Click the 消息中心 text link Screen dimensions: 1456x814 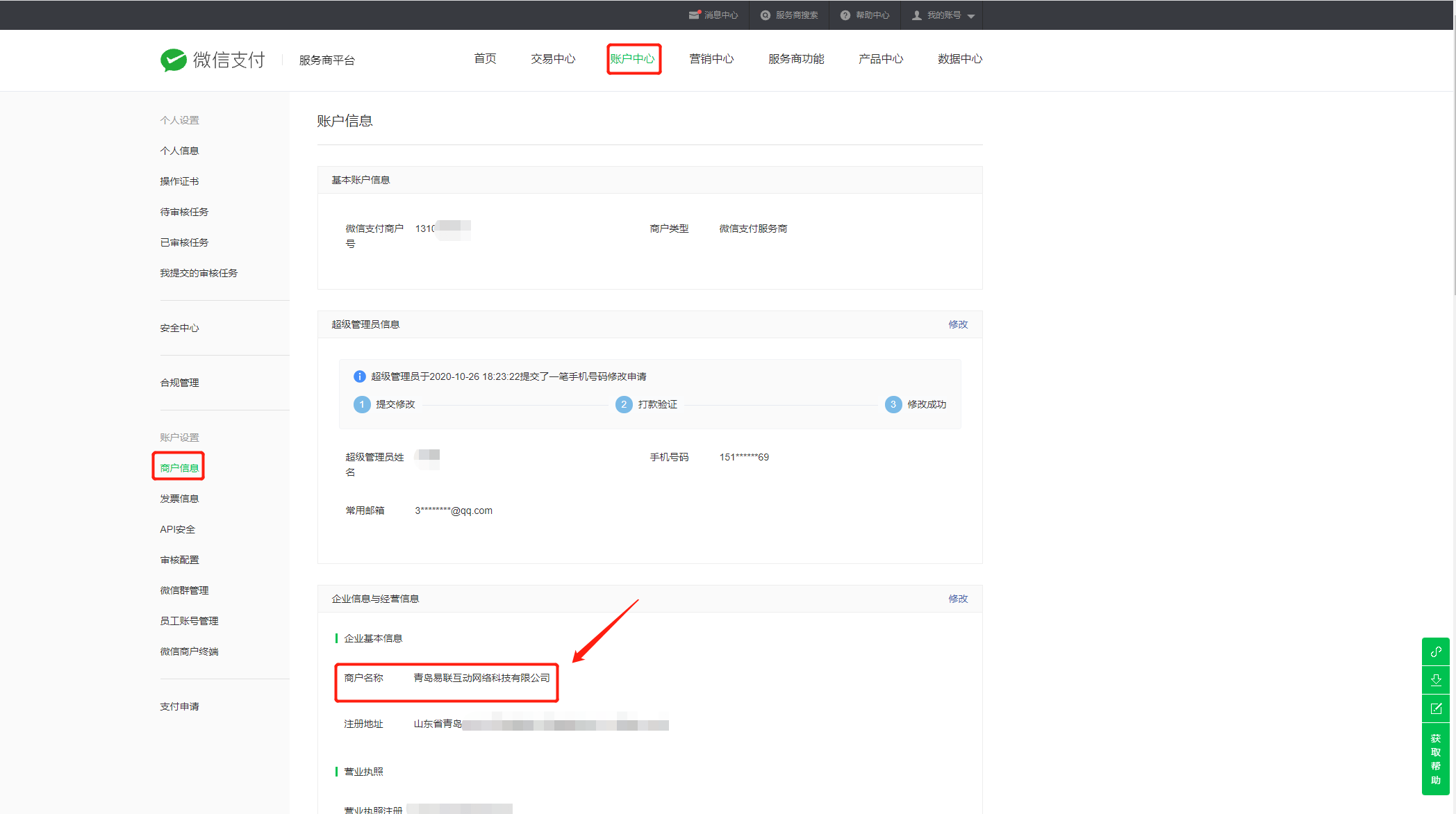[721, 15]
